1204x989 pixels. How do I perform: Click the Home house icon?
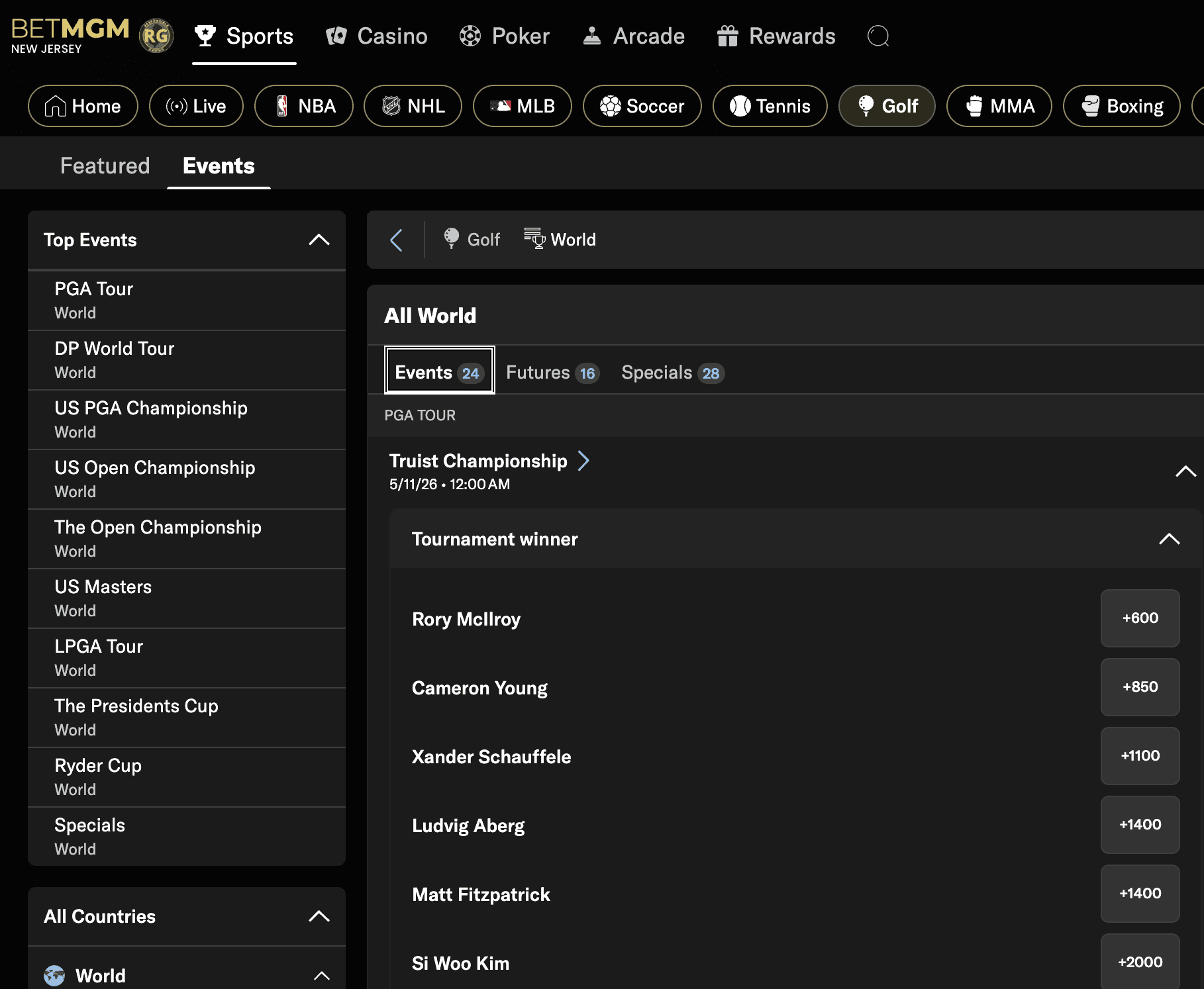point(56,106)
